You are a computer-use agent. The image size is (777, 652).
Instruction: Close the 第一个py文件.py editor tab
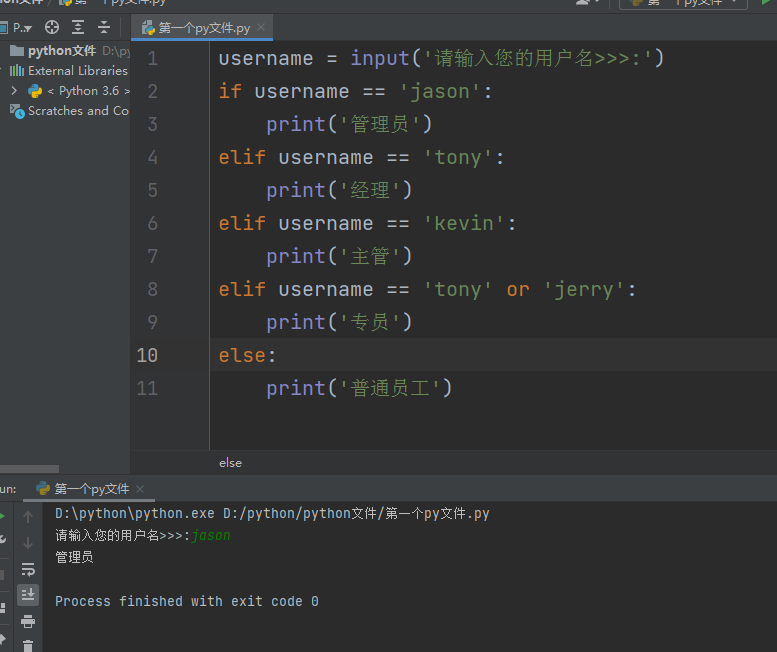click(261, 28)
